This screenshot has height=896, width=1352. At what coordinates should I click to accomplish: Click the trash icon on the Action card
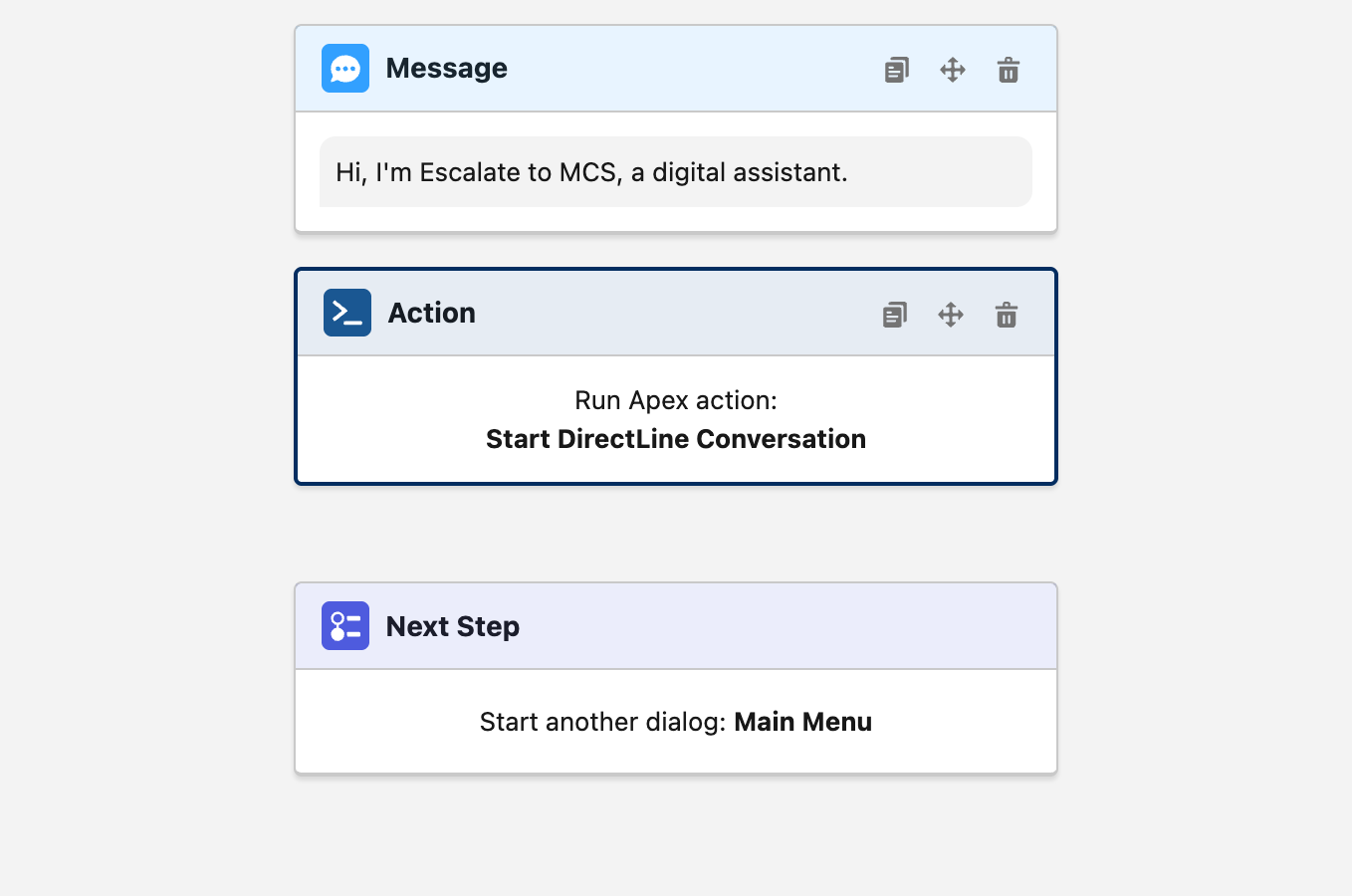(1006, 314)
